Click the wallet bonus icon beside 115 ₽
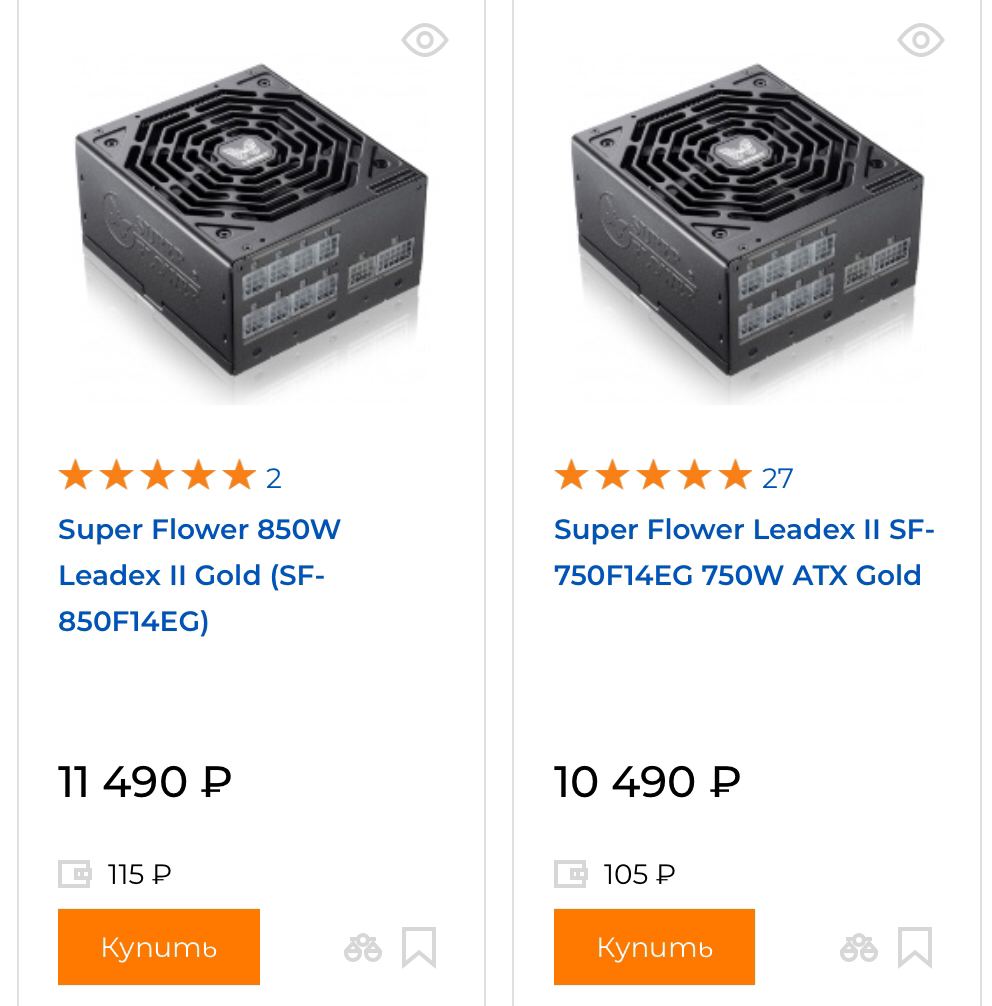The height and width of the screenshot is (1006, 992). tap(74, 874)
